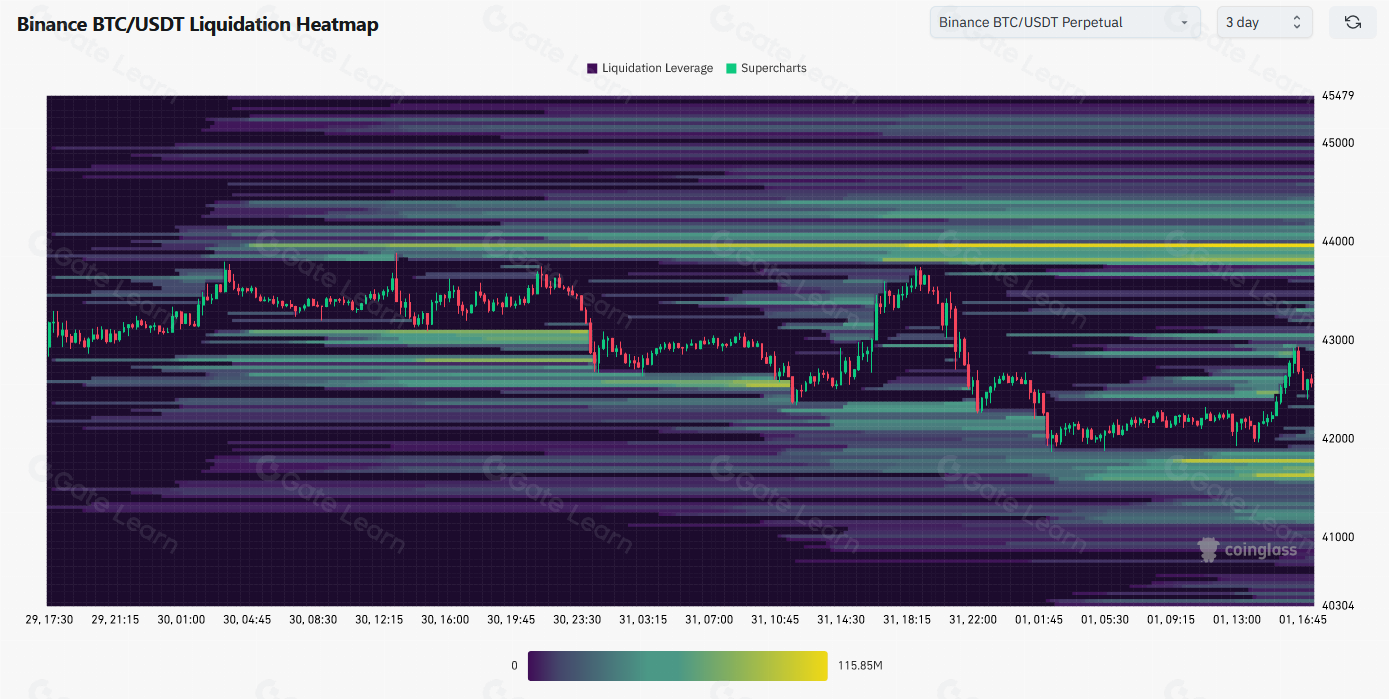Click the purple Liquidation Leverage legend square
The image size is (1389, 699).
tap(592, 68)
